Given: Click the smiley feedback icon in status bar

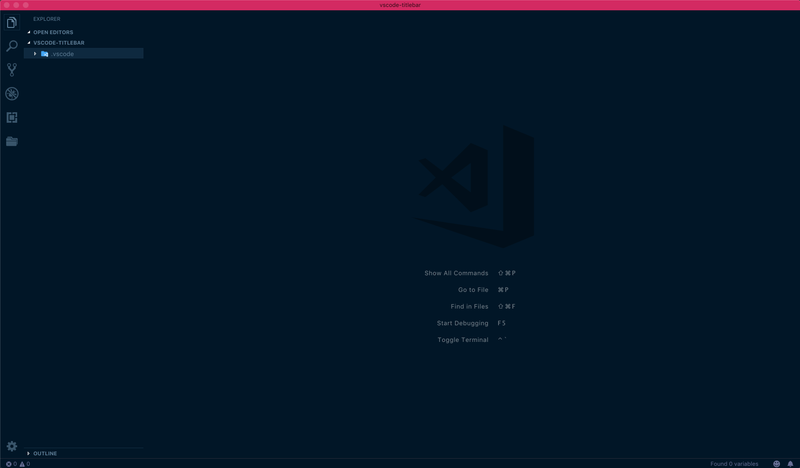Looking at the screenshot, I should 777,464.
